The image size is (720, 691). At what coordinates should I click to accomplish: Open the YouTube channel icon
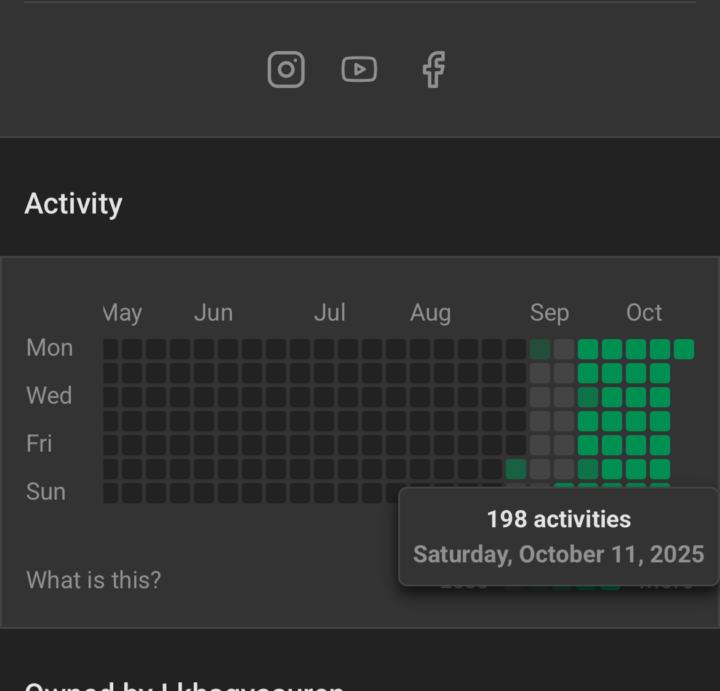(359, 69)
